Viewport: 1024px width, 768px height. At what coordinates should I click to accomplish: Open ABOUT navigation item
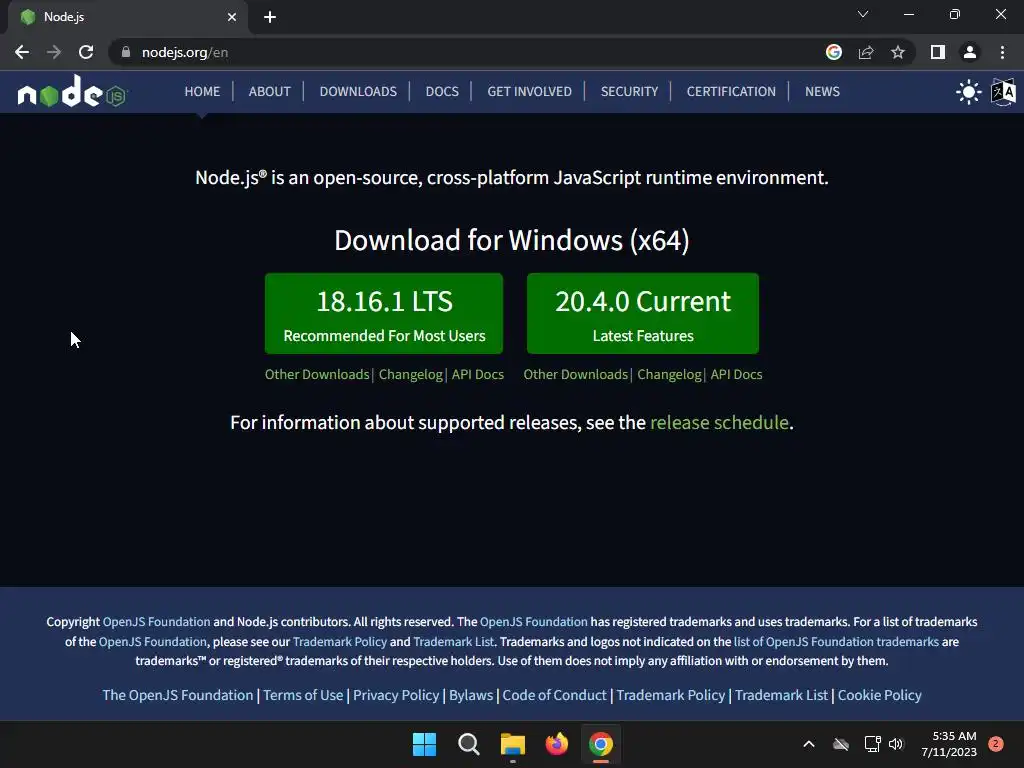[269, 91]
